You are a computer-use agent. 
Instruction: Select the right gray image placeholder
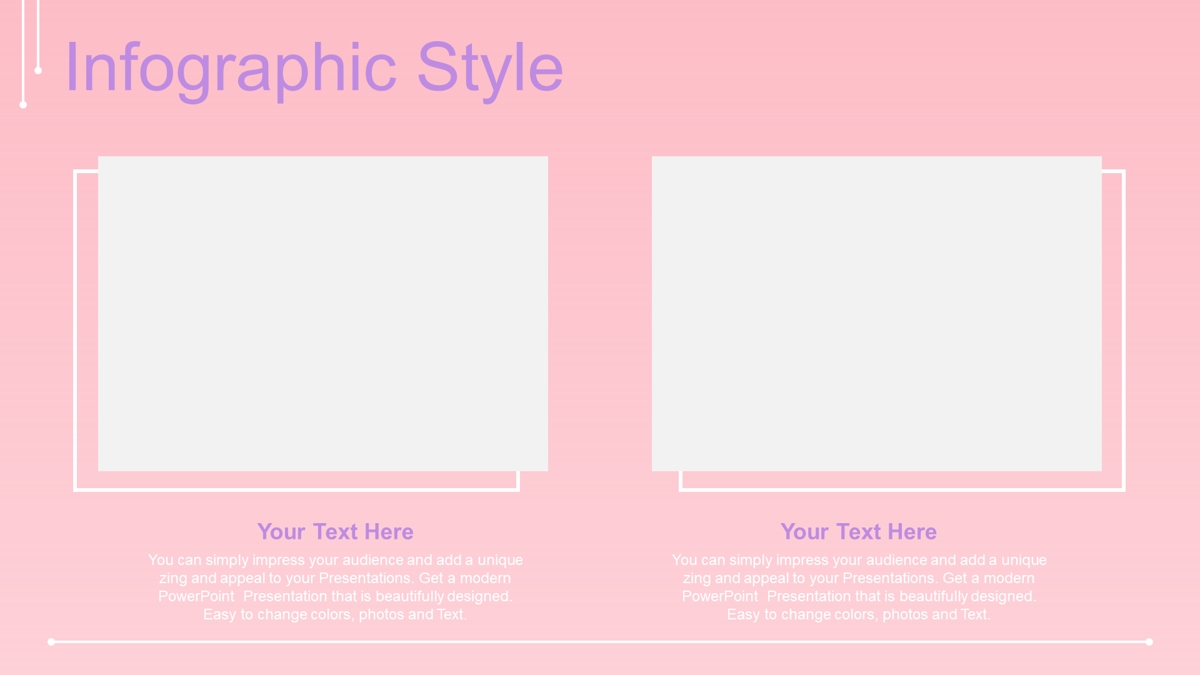877,313
